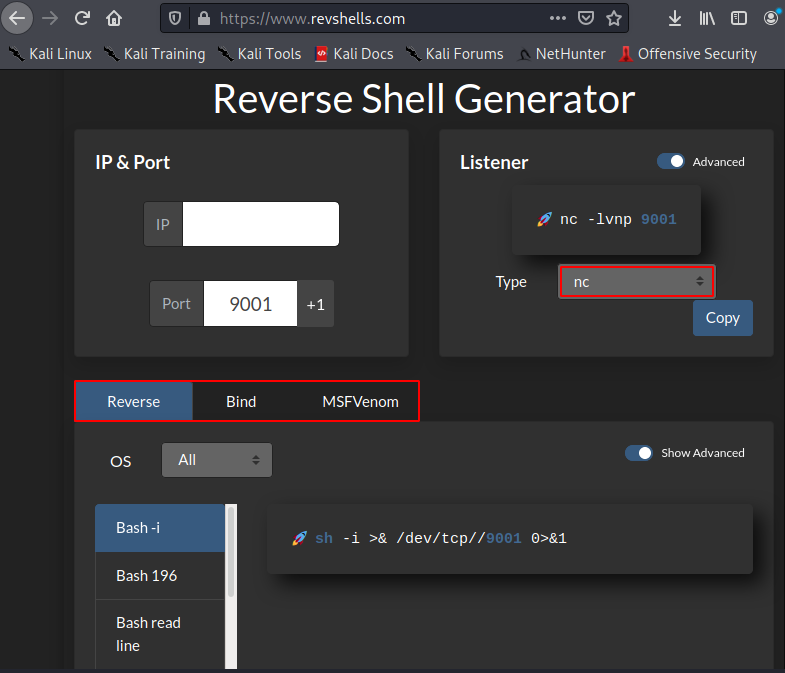Select the Bash 196 payload
This screenshot has width=785, height=673.
point(160,575)
